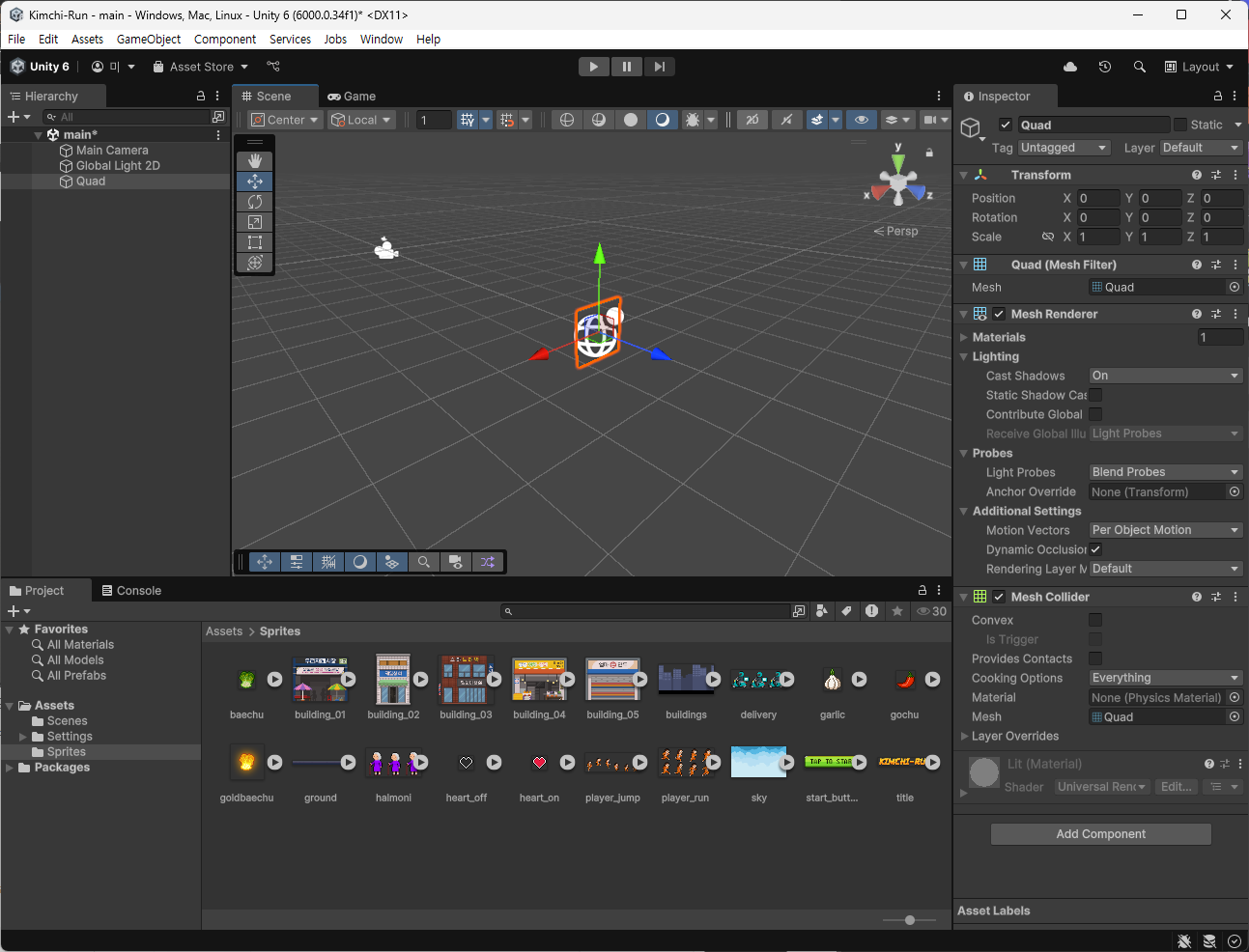Click Assets in the breadcrumb
The image size is (1249, 952).
coord(224,631)
